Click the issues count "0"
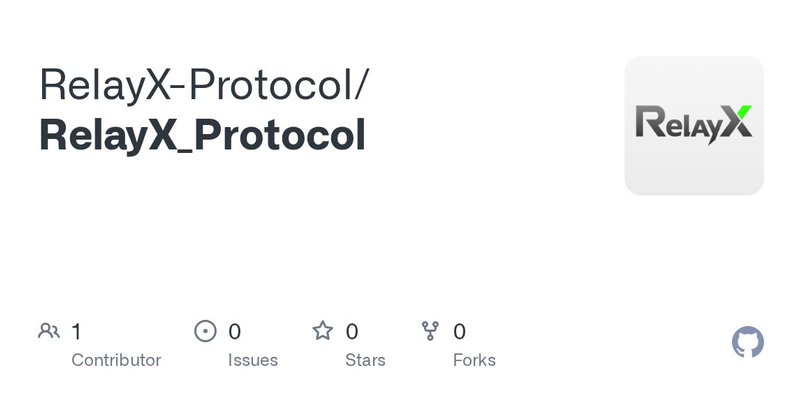Viewport: 800px width, 419px height. click(x=235, y=331)
